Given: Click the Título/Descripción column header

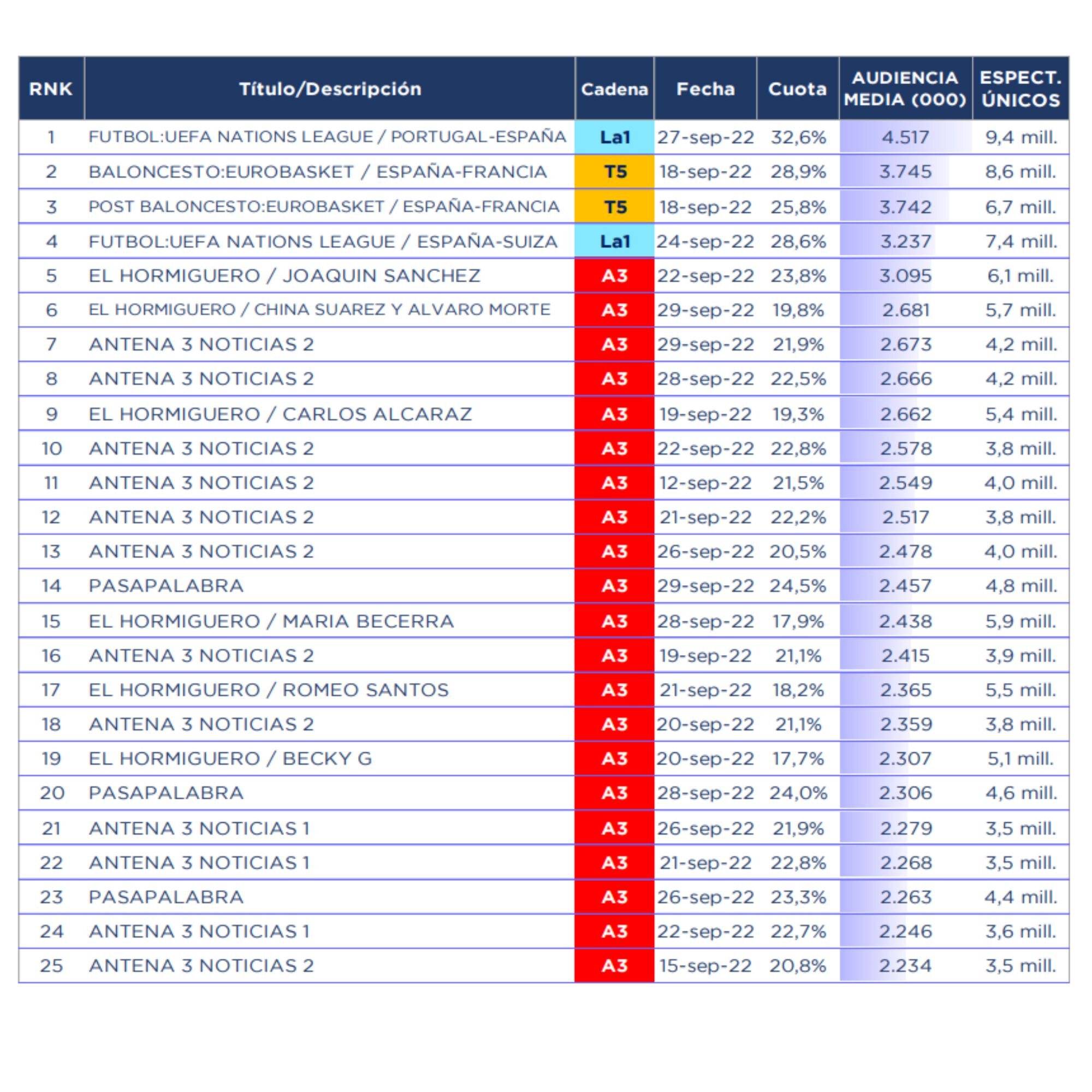Looking at the screenshot, I should click(x=330, y=89).
